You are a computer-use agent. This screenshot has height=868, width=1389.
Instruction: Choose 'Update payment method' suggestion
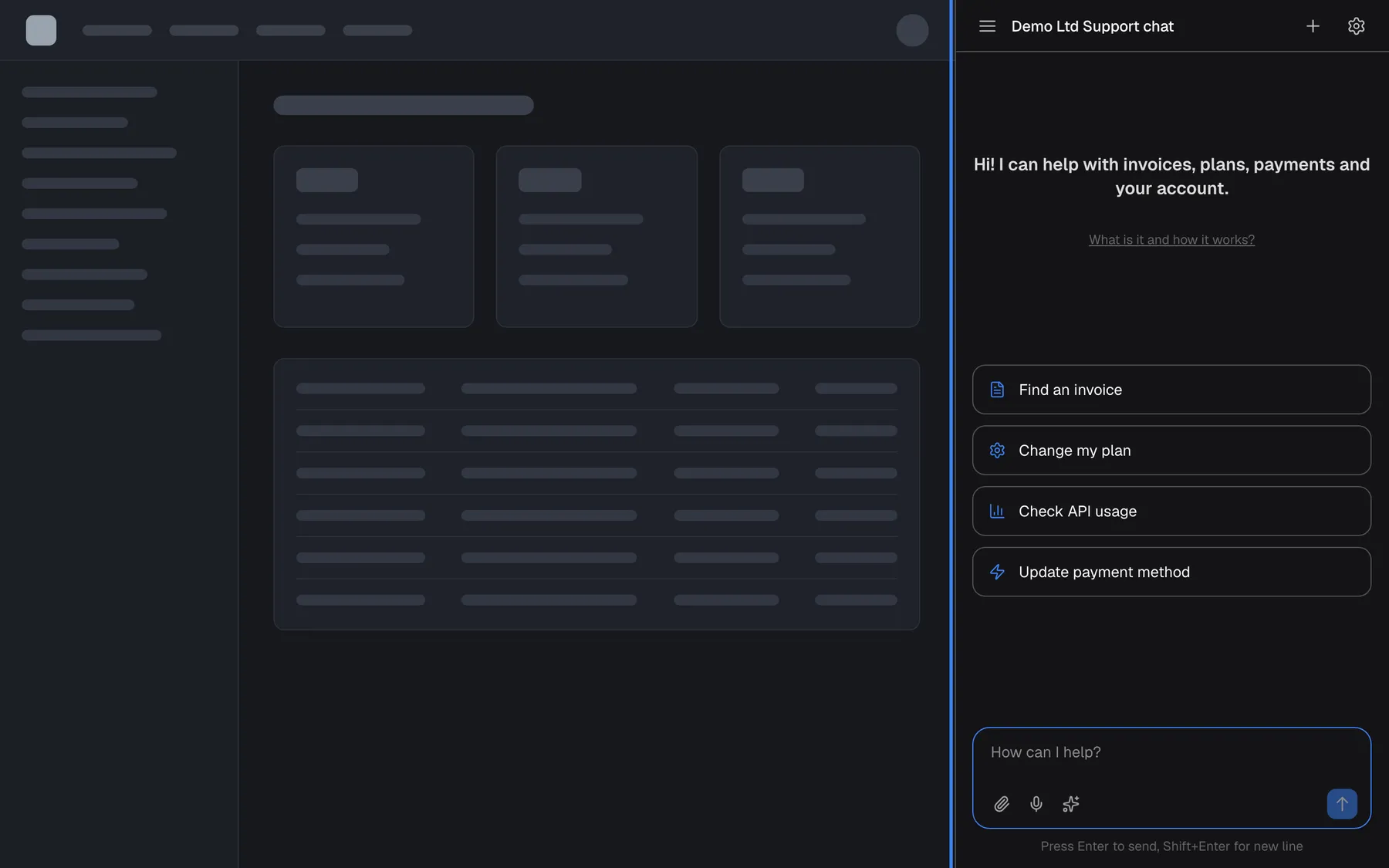pos(1171,572)
